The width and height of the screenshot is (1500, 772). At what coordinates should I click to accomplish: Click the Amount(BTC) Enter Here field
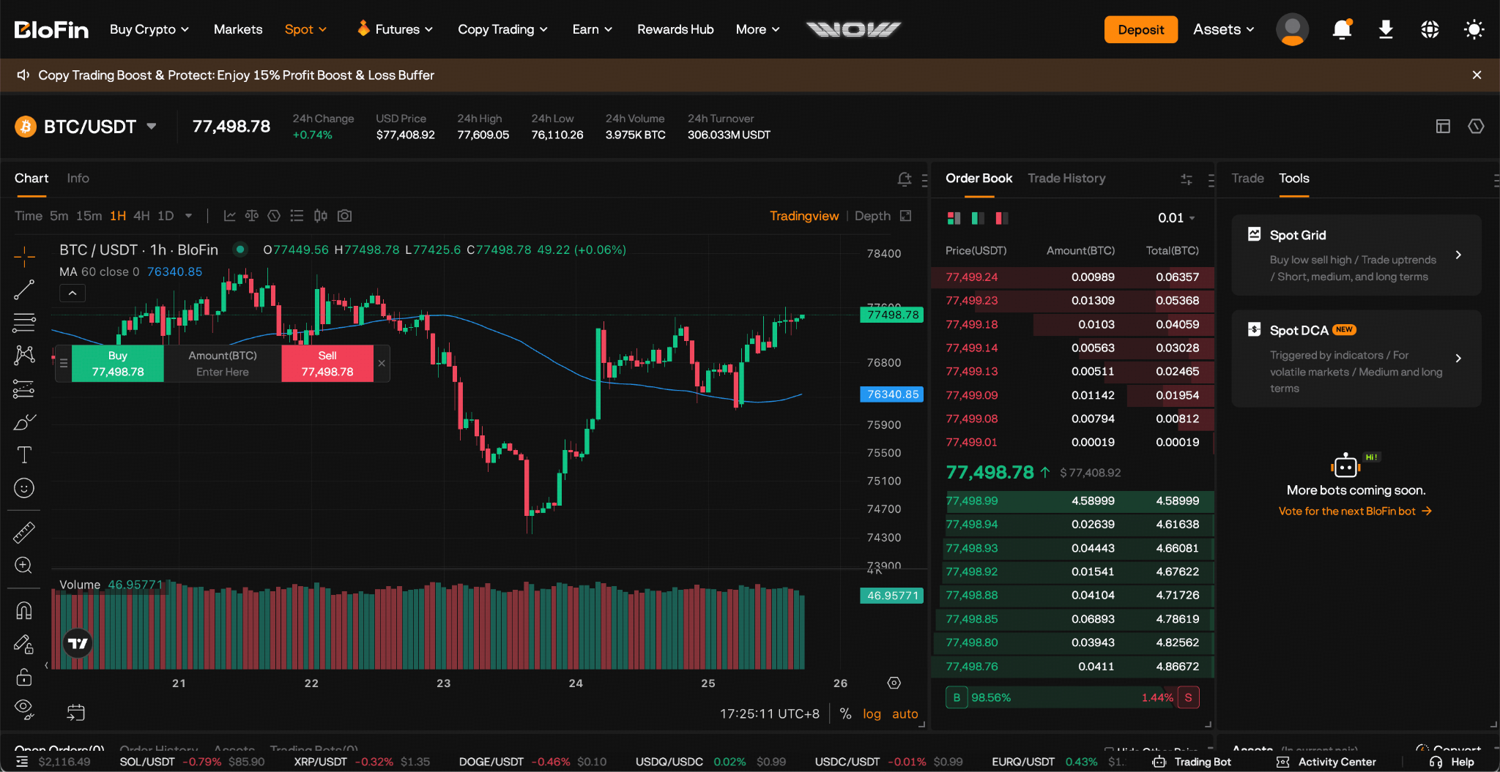coord(223,364)
